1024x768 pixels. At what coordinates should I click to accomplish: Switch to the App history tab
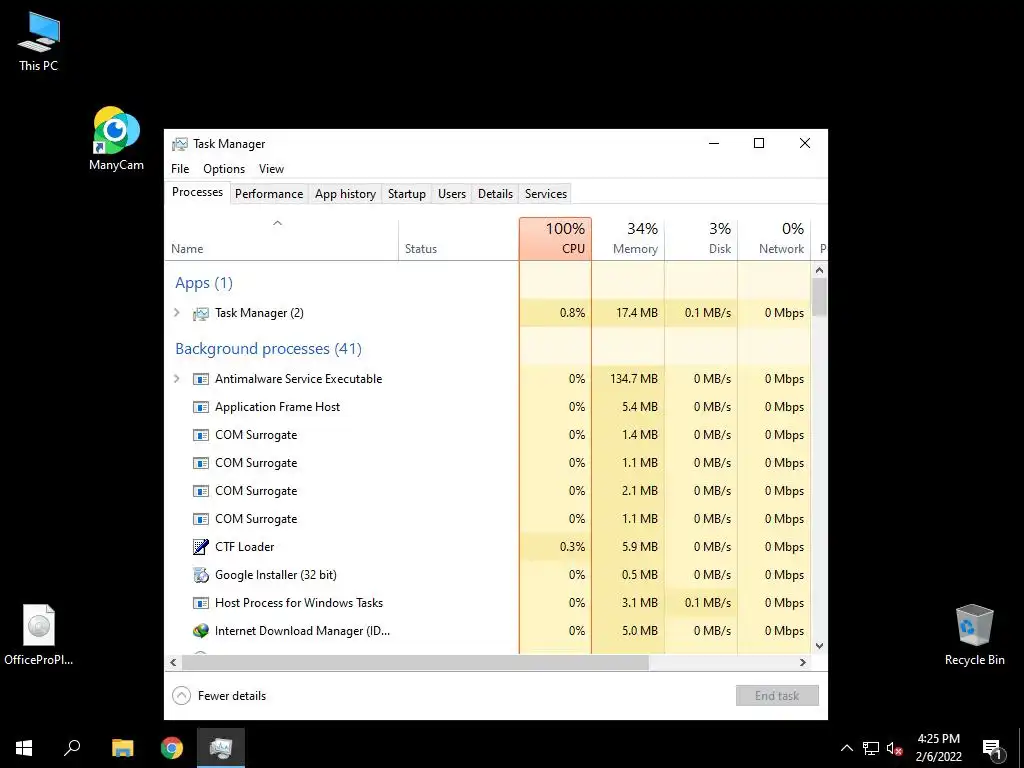pos(345,194)
